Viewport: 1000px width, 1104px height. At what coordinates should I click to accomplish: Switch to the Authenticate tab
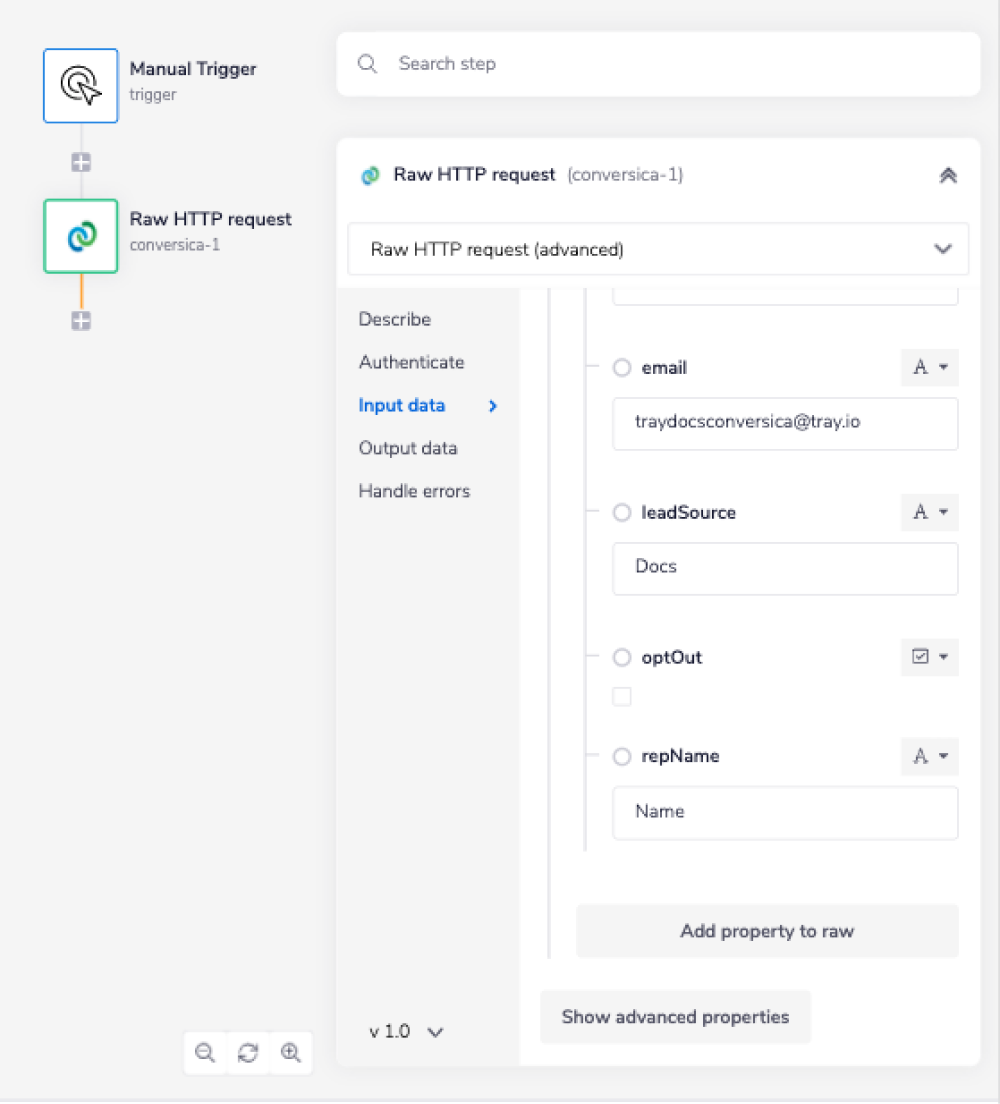[x=411, y=362]
